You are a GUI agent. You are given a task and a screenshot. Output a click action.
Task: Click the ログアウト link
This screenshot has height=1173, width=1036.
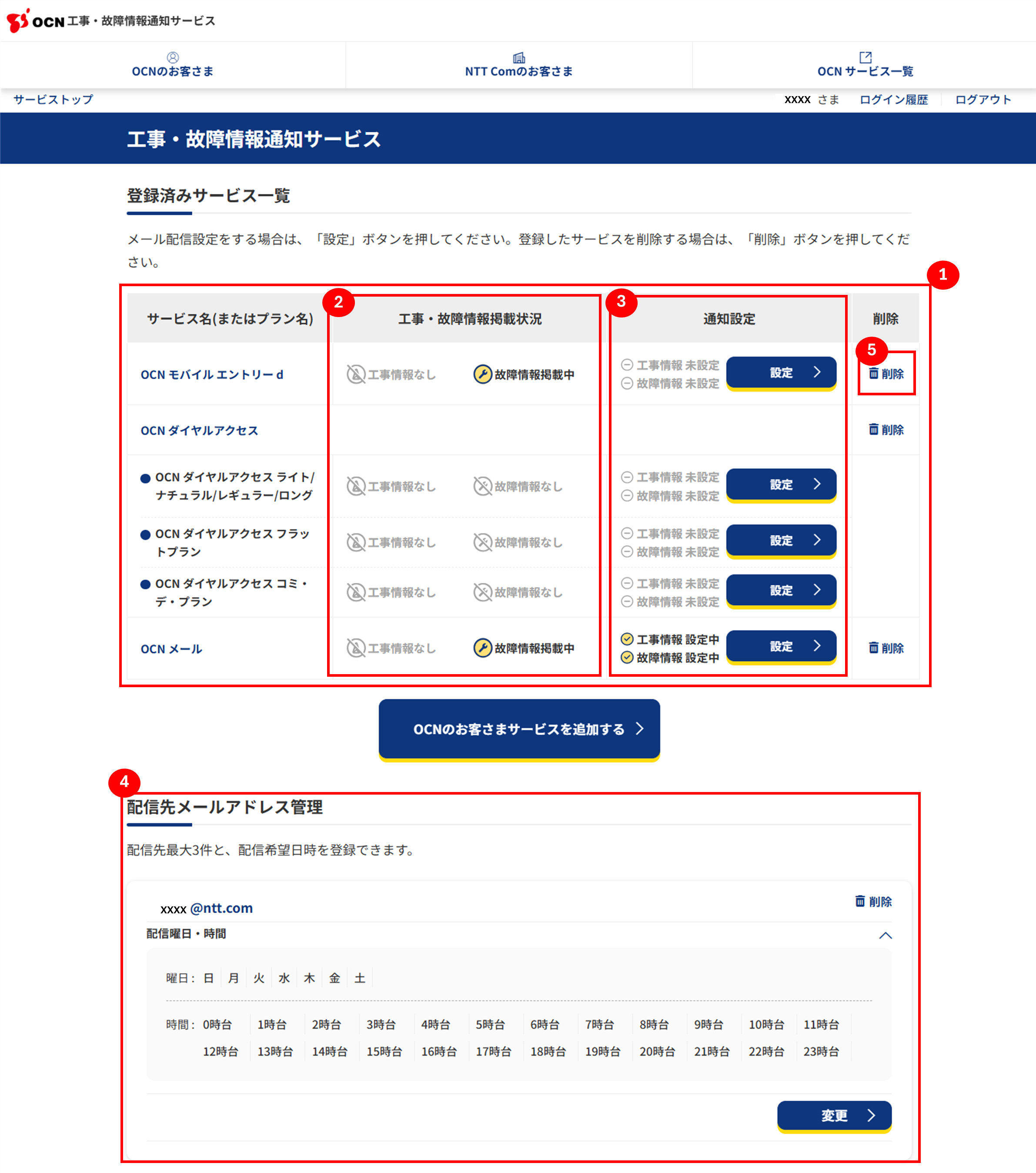(983, 99)
